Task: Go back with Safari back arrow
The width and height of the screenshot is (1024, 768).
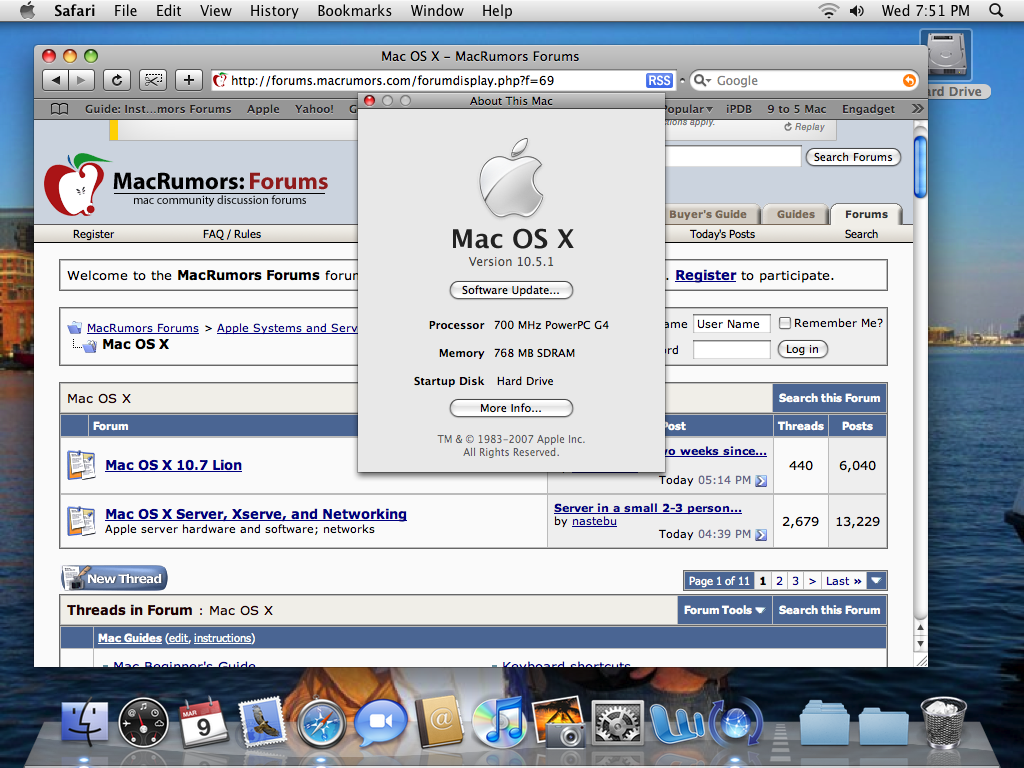Action: 56,80
